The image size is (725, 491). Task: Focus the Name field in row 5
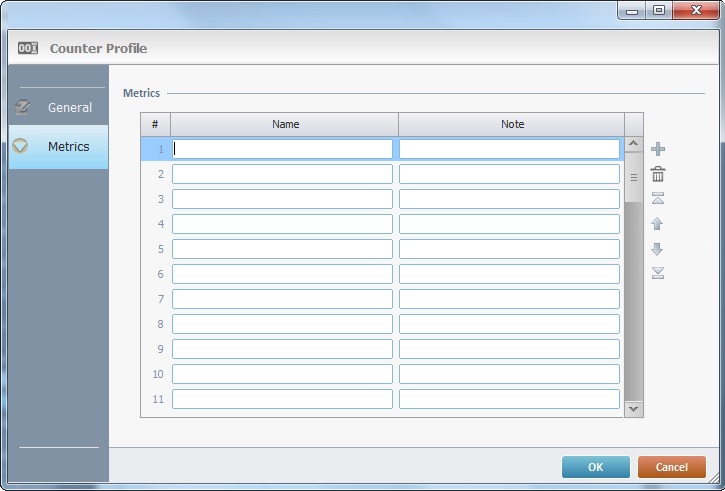click(x=282, y=249)
